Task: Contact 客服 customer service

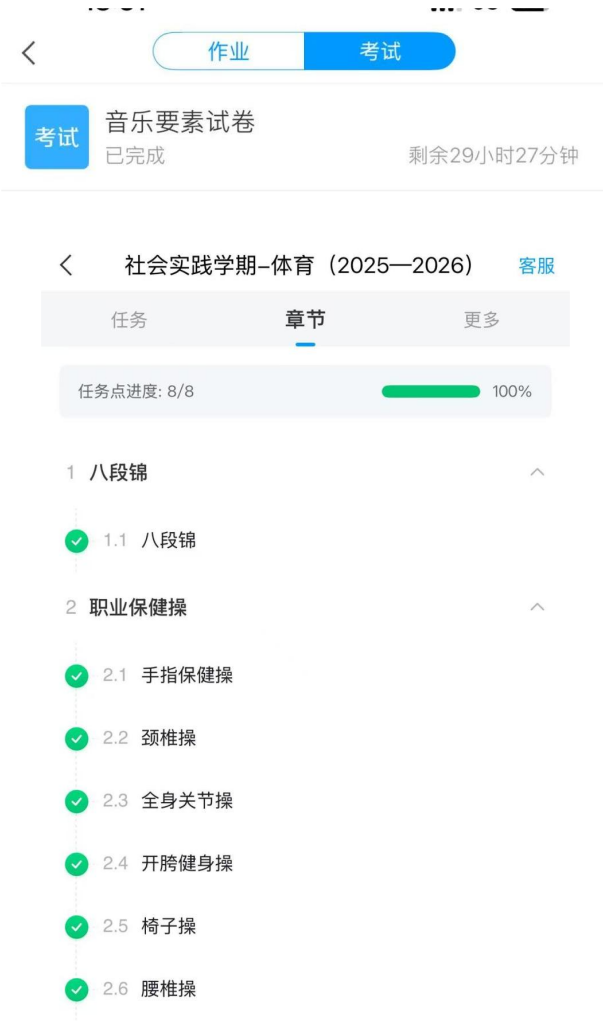Action: 536,266
